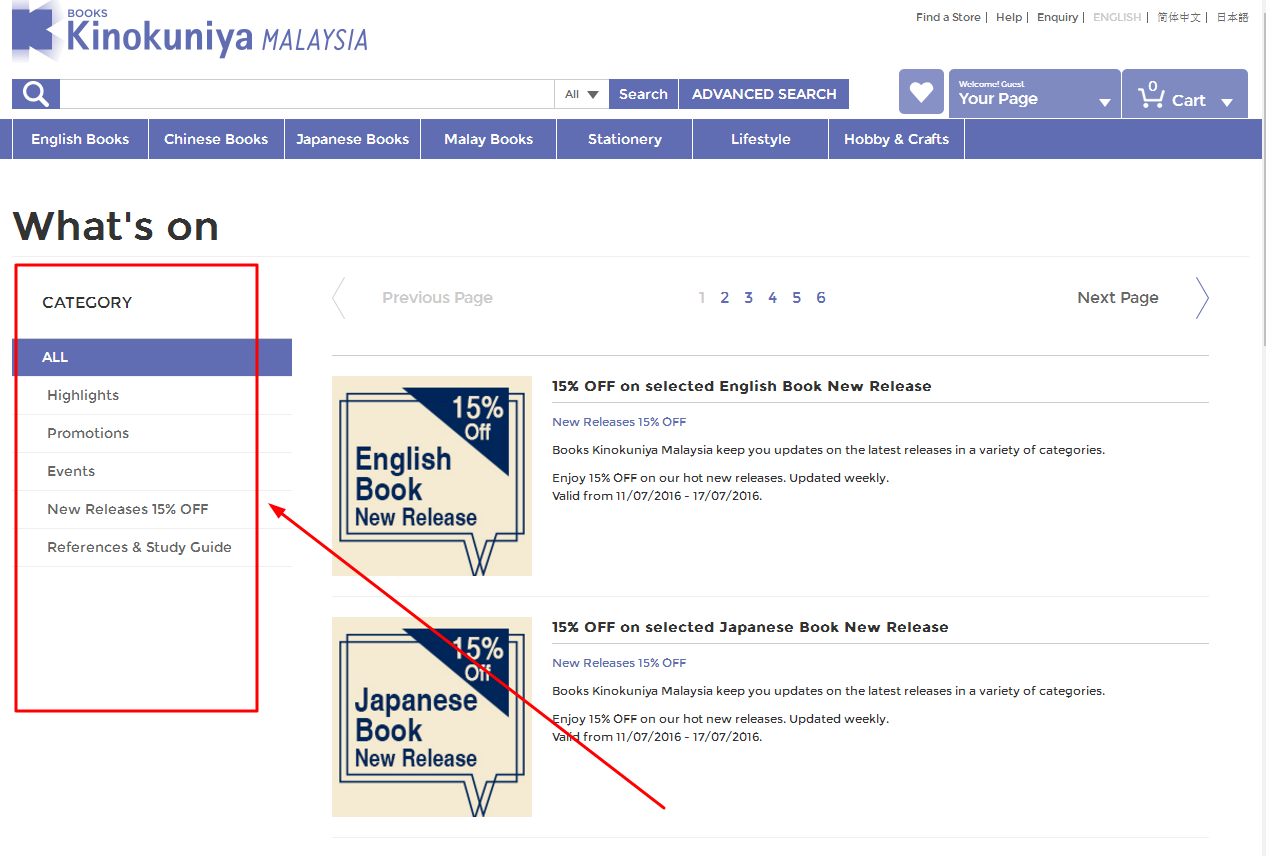Open the wishlist heart icon
The height and width of the screenshot is (856, 1266).
coord(920,92)
